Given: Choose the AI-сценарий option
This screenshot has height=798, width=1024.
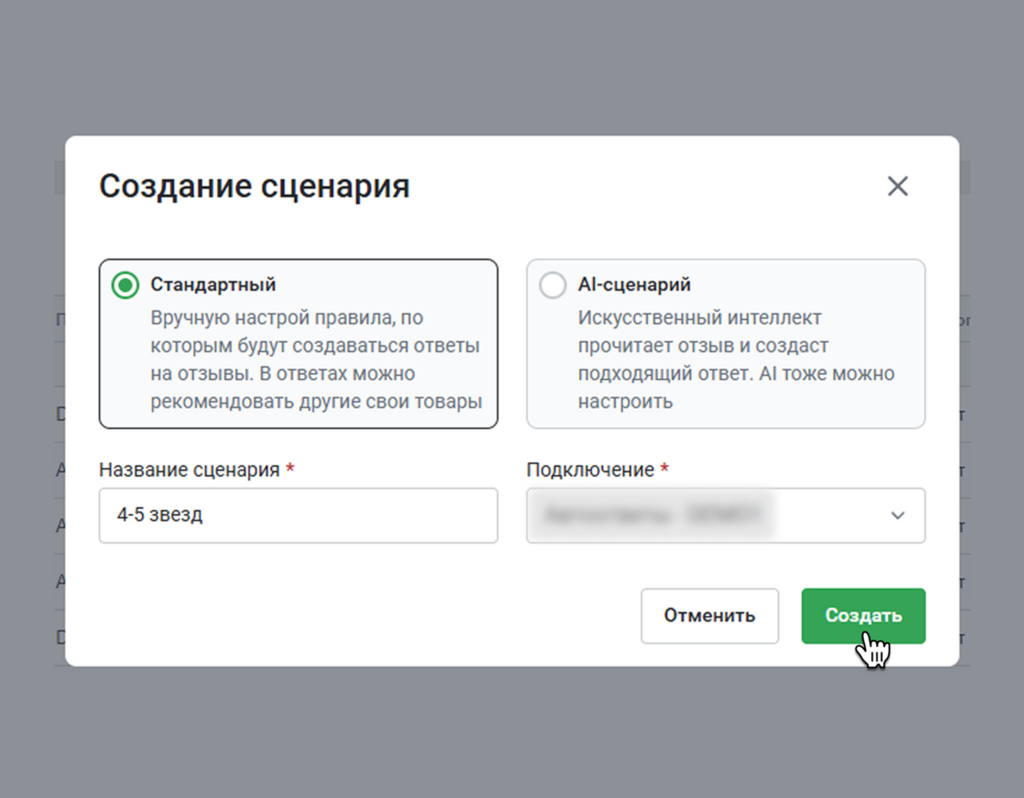Looking at the screenshot, I should [552, 285].
